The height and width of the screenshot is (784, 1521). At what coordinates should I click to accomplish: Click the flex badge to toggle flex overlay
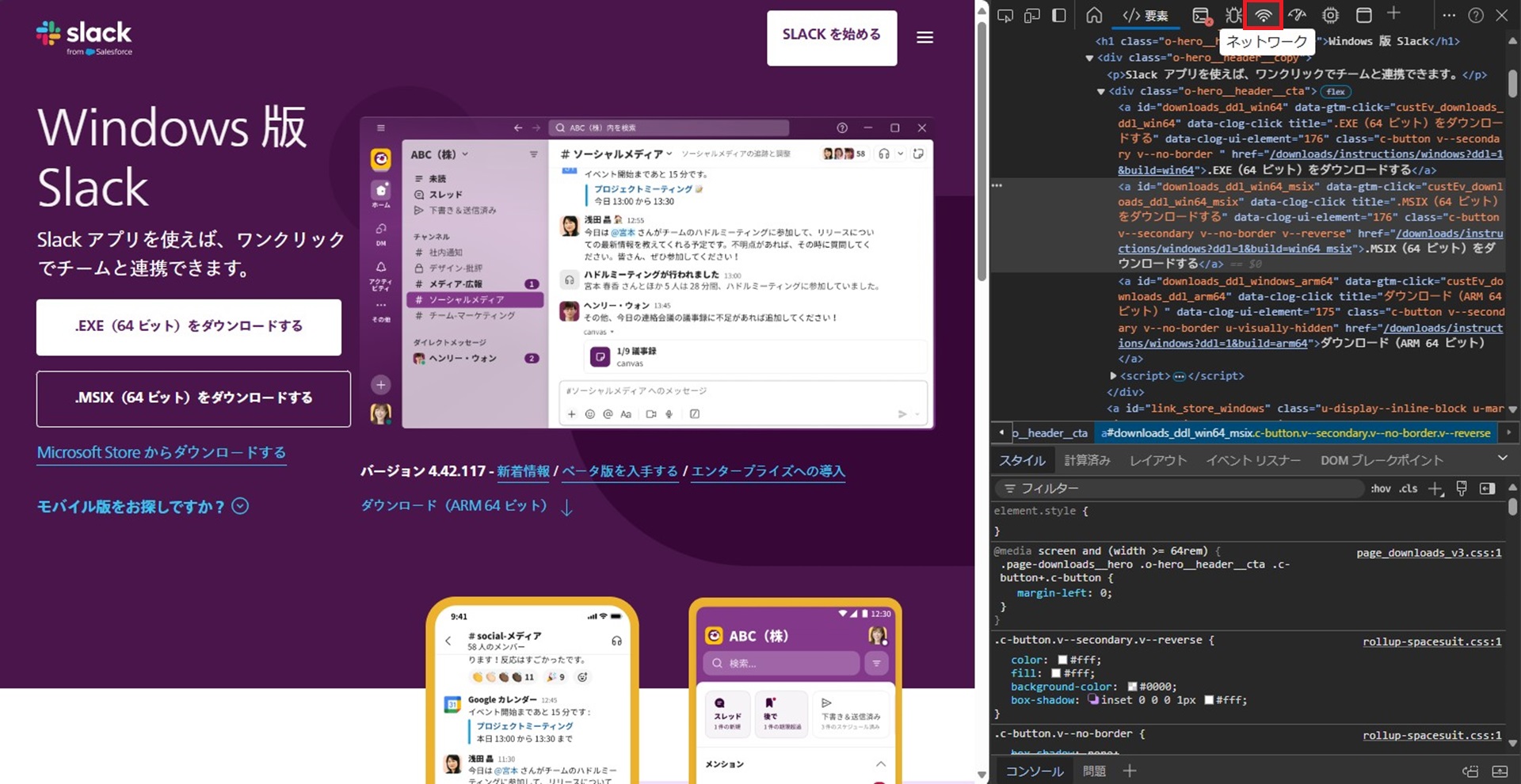(1336, 91)
